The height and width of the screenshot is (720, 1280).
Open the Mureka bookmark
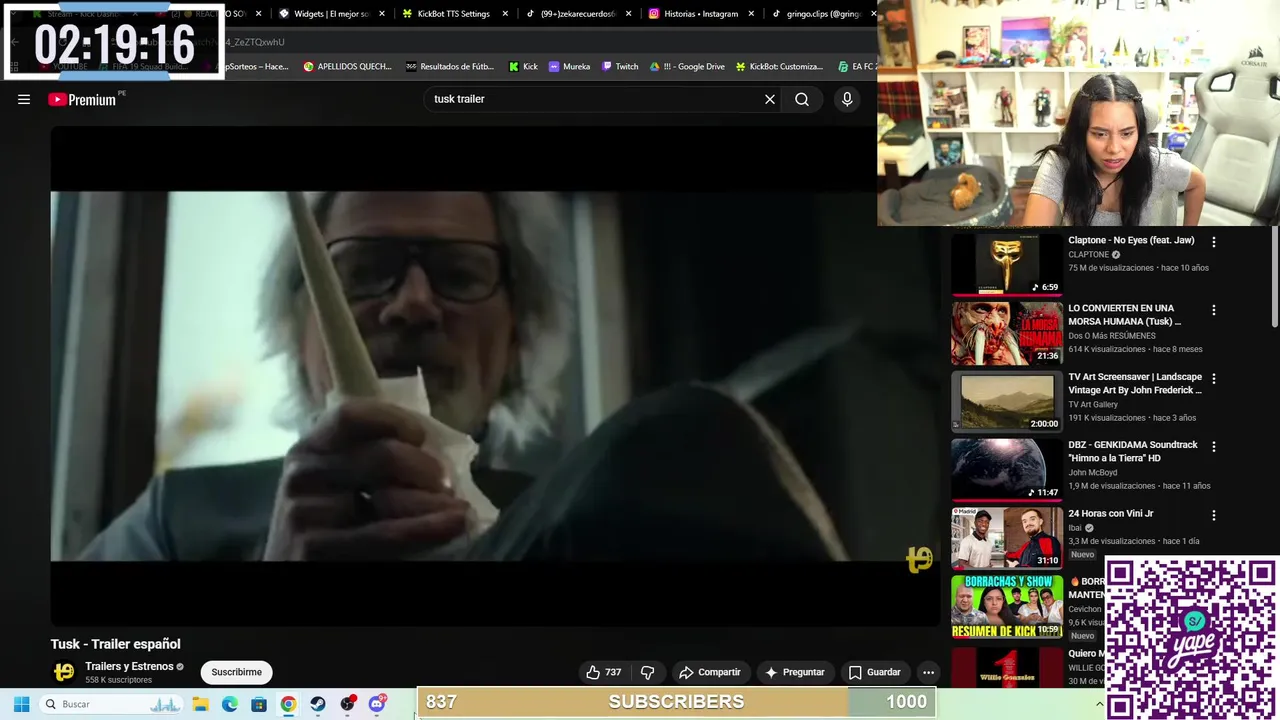pos(570,67)
